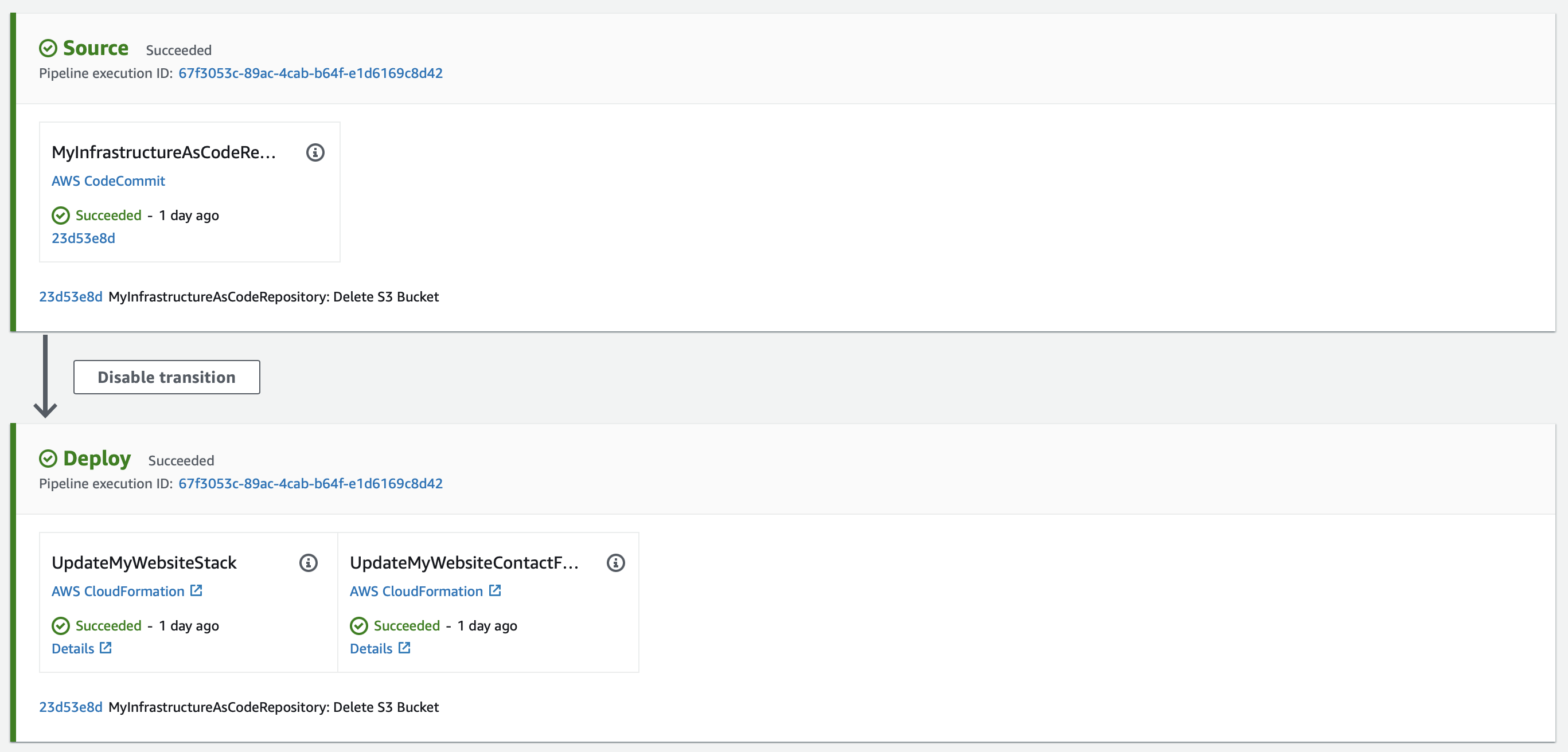The height and width of the screenshot is (752, 1568).
Task: Open info icon for UpdateMyWebsiteStack action
Action: [309, 563]
